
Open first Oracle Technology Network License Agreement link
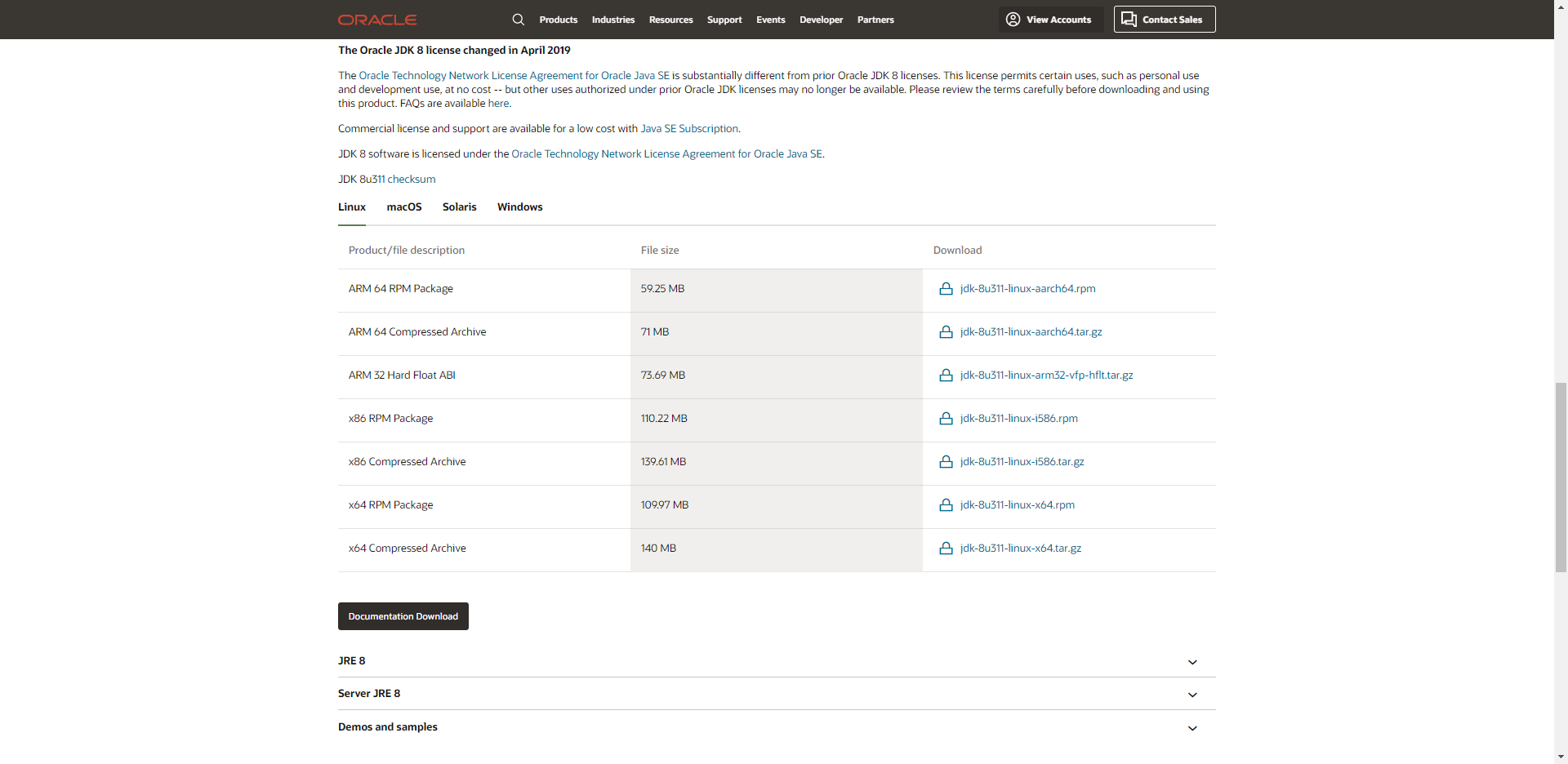click(514, 76)
